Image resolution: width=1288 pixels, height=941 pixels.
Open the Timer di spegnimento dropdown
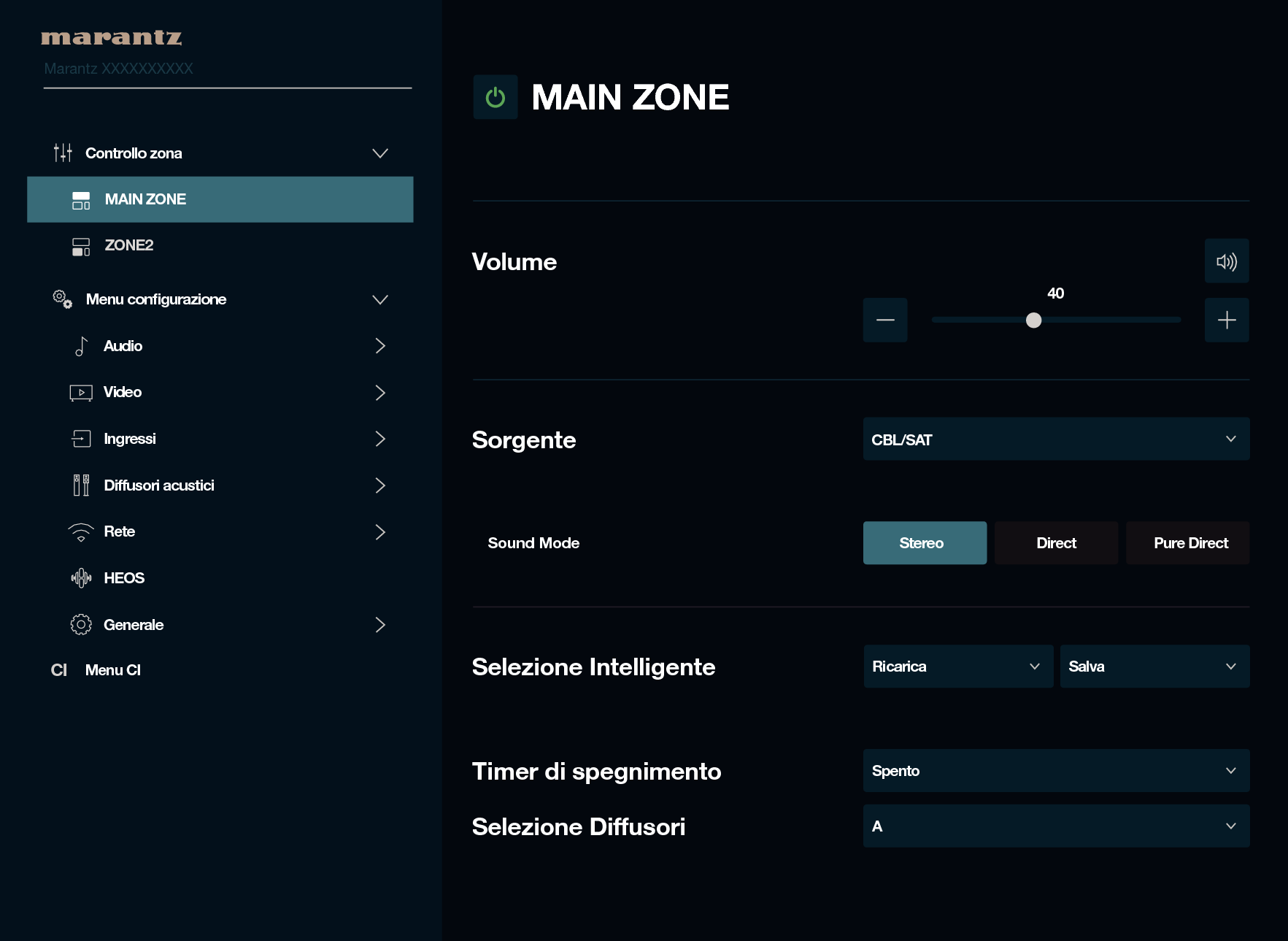click(x=1055, y=771)
